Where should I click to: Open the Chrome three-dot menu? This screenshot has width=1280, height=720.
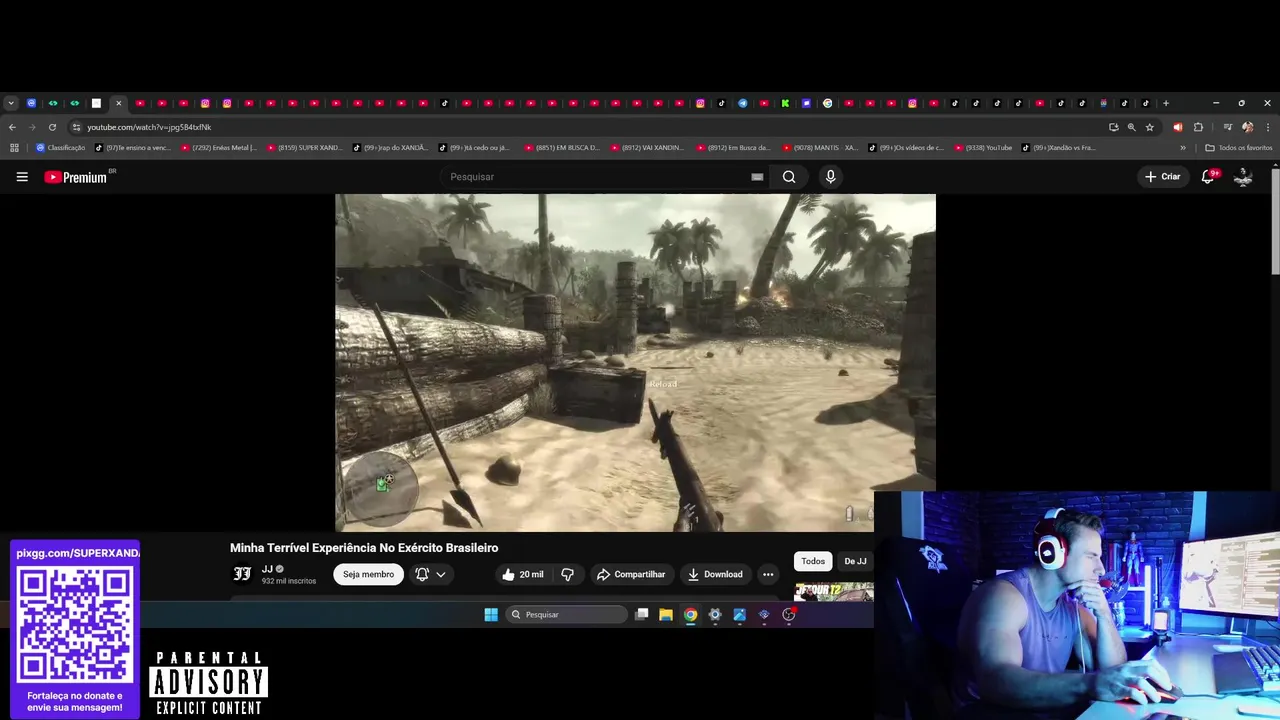coord(1268,127)
